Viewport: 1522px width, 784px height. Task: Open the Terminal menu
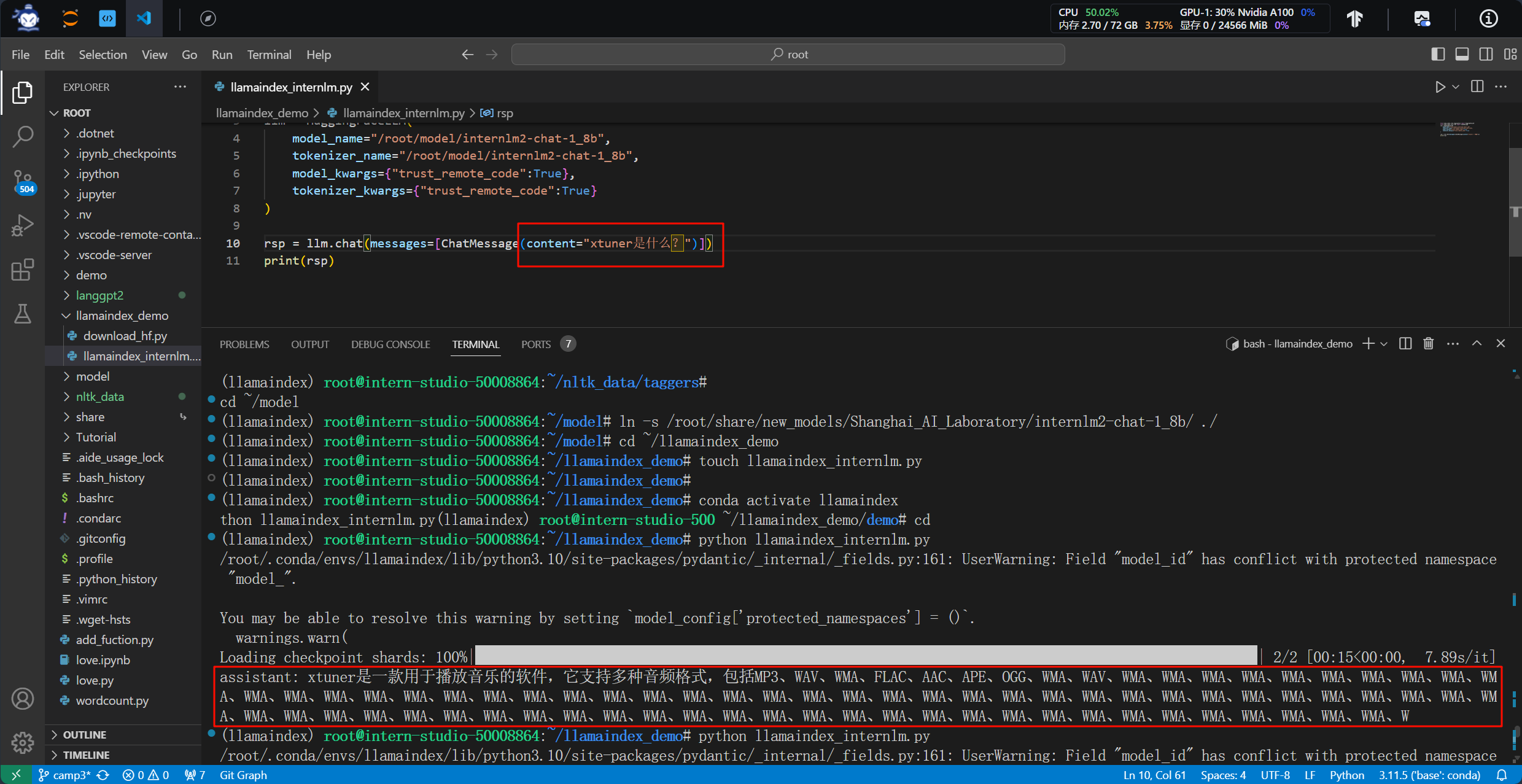[269, 55]
